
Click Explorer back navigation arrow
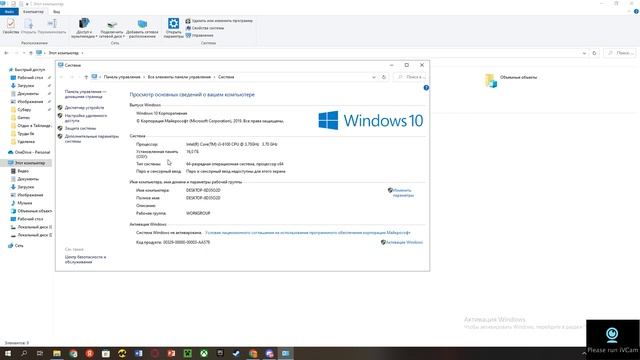[6, 53]
